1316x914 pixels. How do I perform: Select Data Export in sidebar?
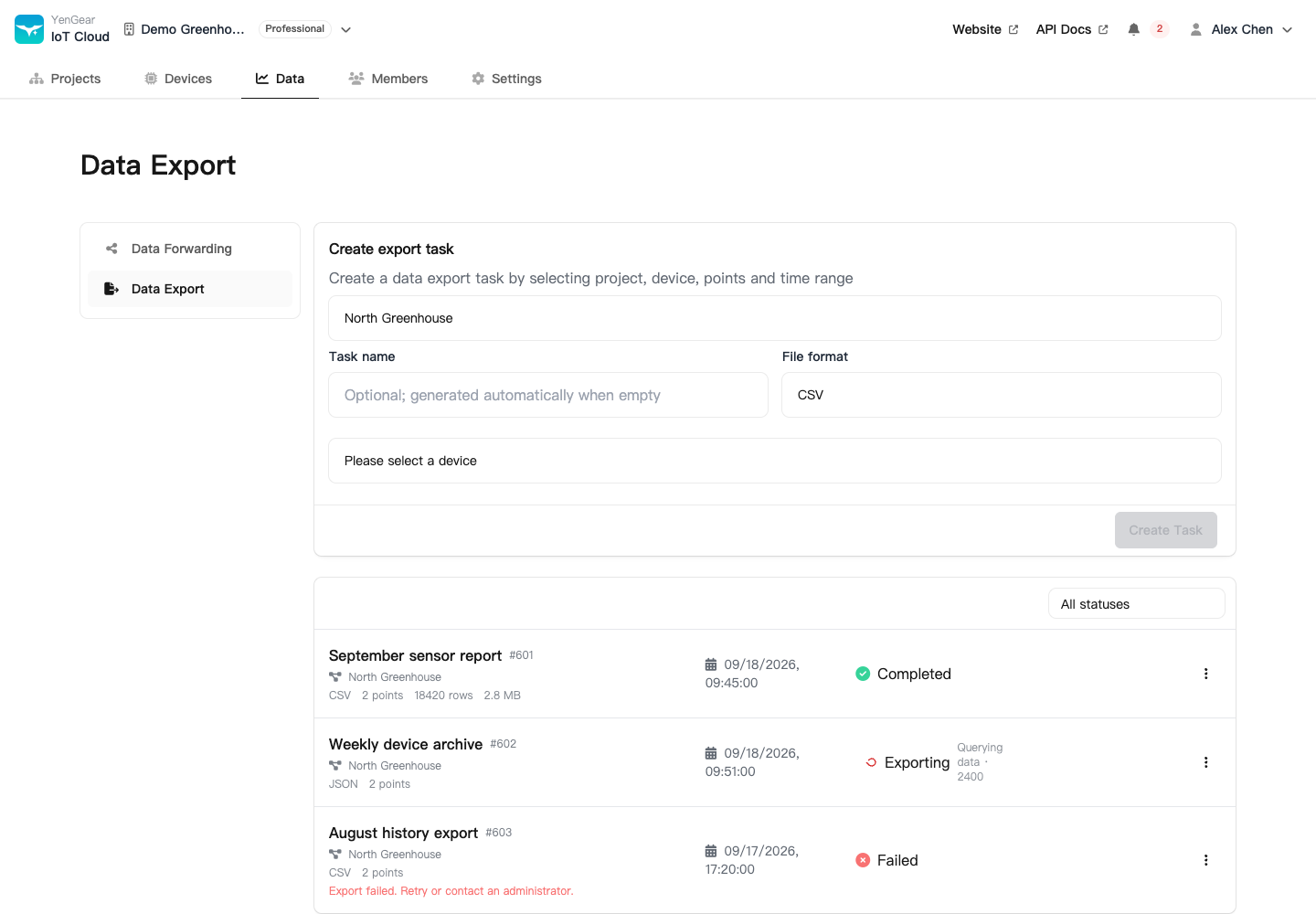point(190,289)
